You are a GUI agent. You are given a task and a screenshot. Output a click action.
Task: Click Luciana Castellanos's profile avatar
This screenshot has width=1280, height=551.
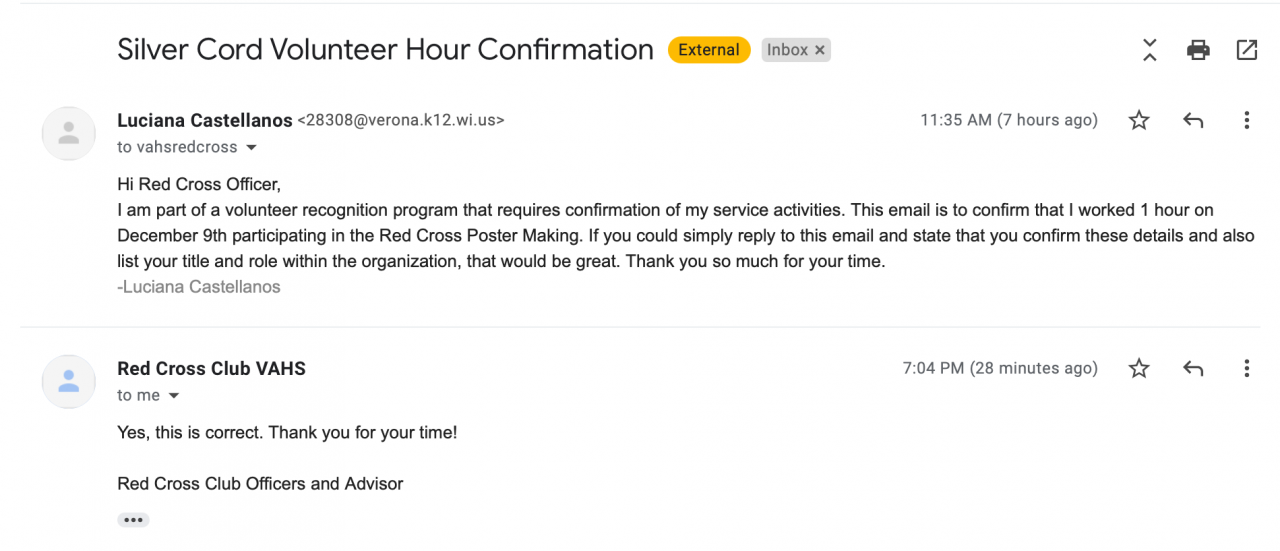pos(69,133)
